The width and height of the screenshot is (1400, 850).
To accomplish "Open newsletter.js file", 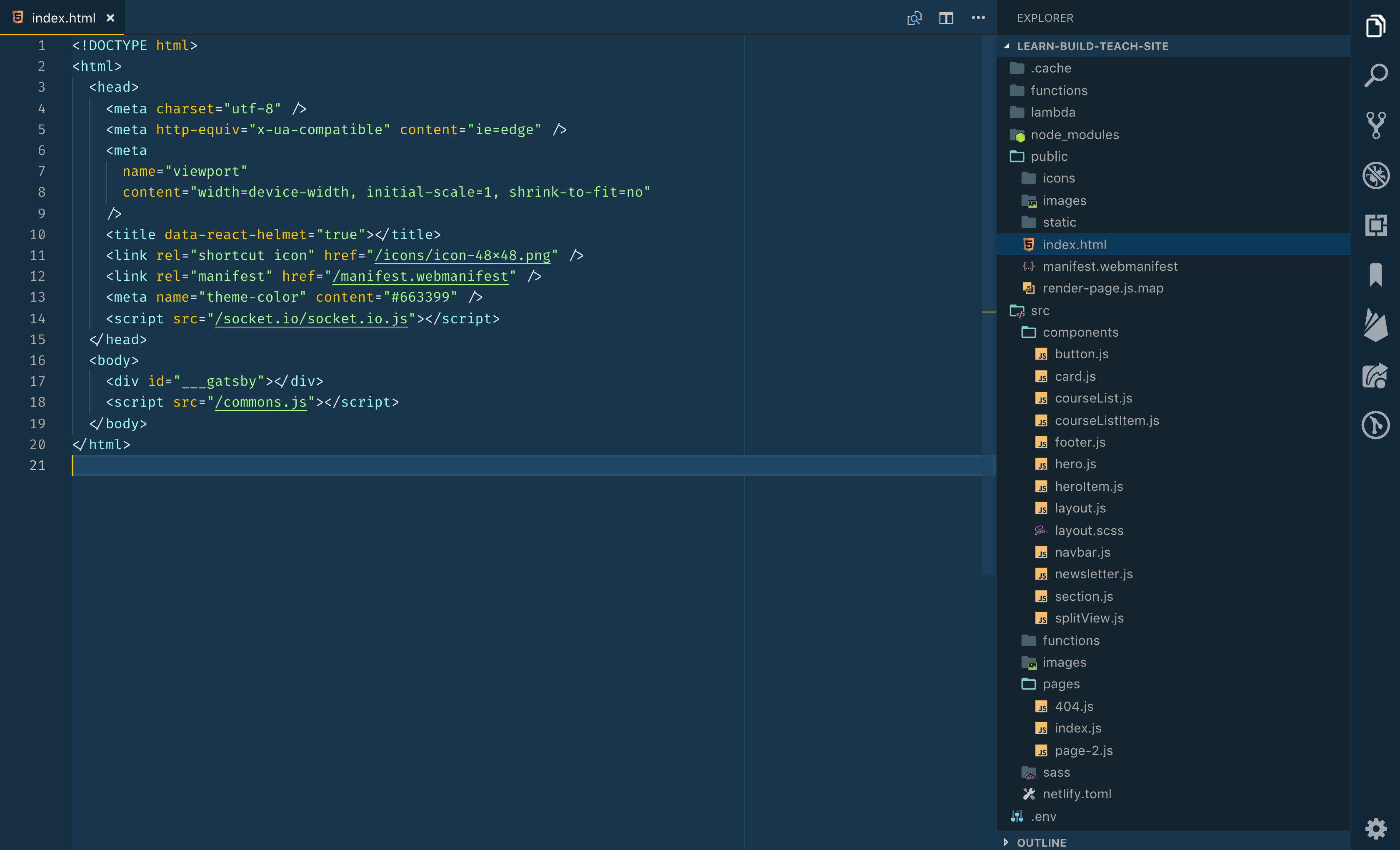I will [1173, 574].
